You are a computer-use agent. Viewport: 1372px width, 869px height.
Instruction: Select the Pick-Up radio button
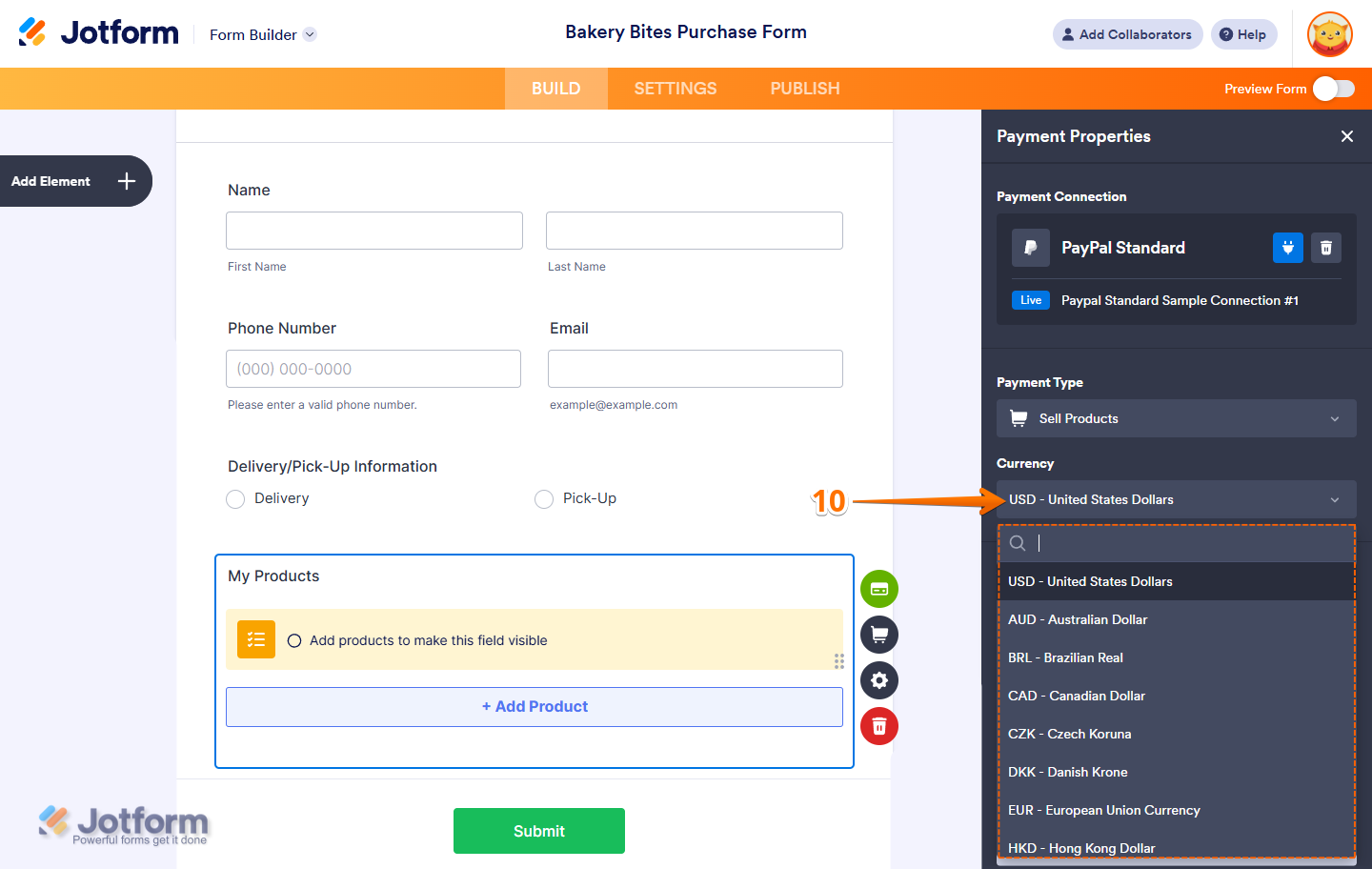coord(544,498)
